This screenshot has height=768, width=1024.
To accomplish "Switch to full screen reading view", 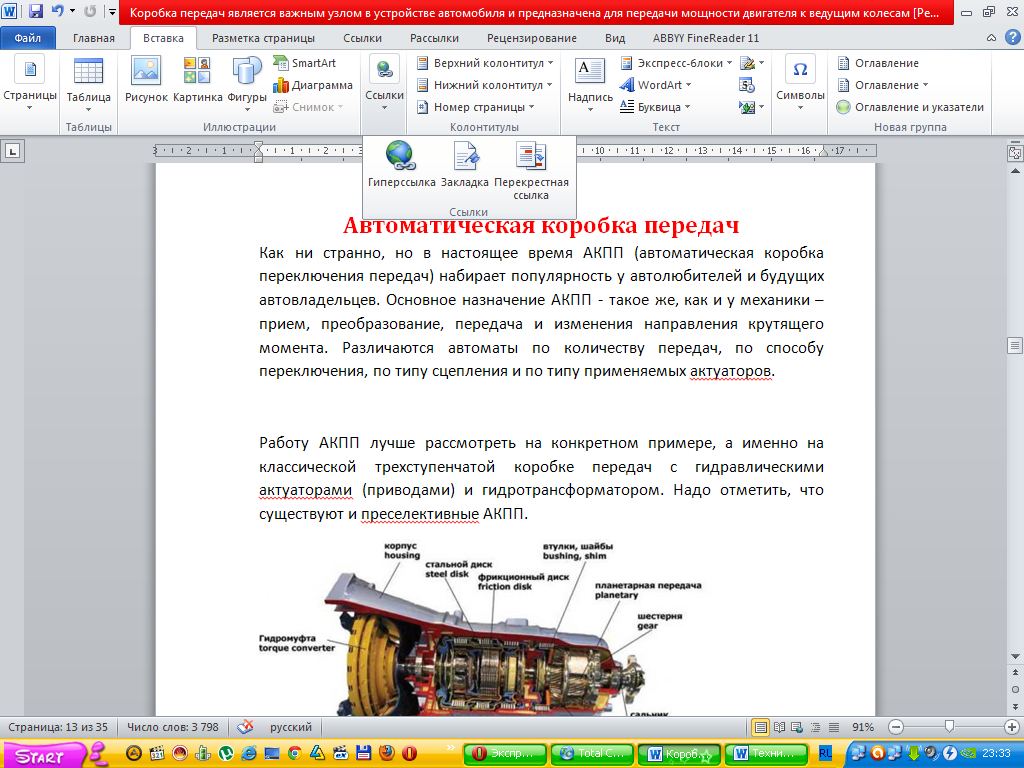I will tap(779, 727).
